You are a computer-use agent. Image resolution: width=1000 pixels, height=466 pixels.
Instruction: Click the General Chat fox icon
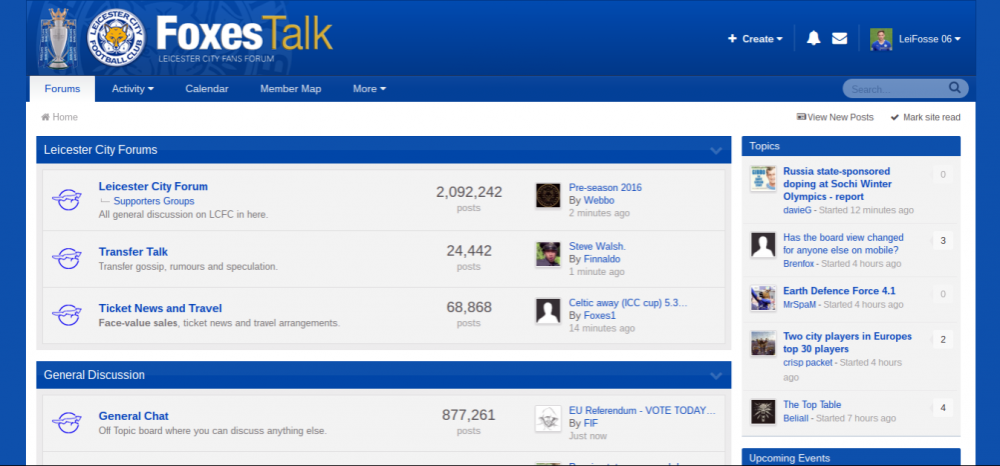[x=66, y=423]
